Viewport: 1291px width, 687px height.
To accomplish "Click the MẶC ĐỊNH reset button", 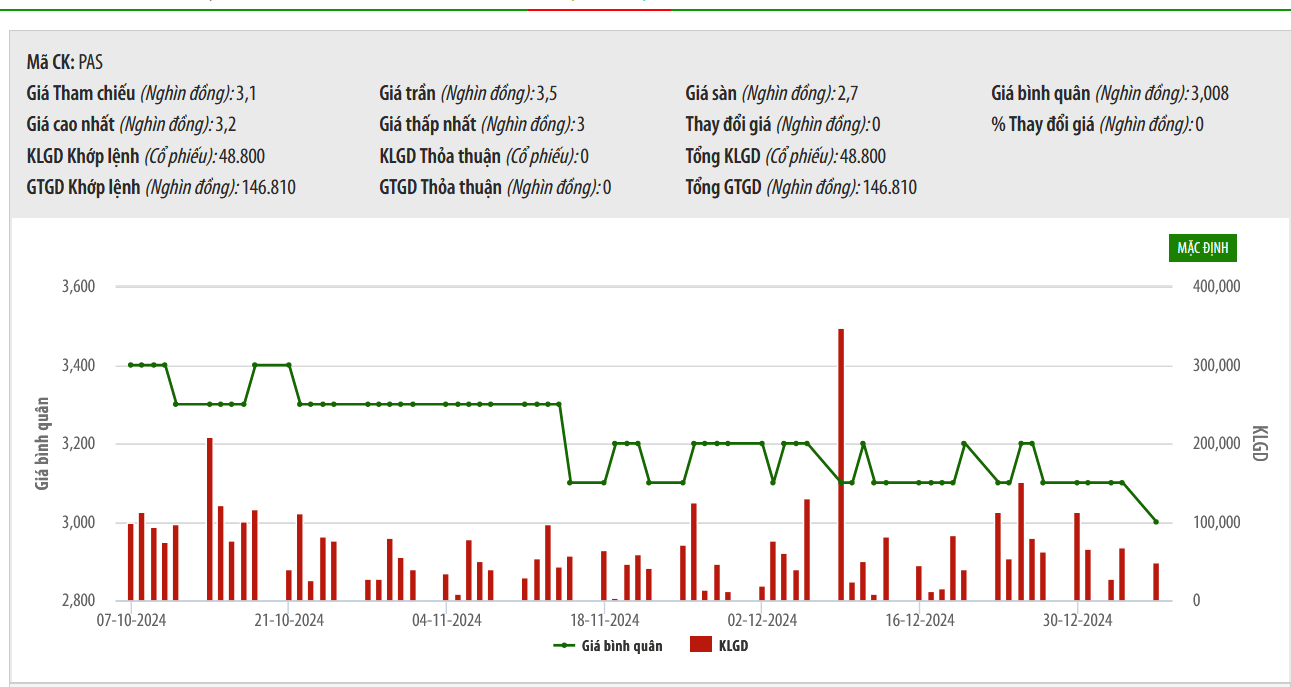I will (x=1202, y=248).
